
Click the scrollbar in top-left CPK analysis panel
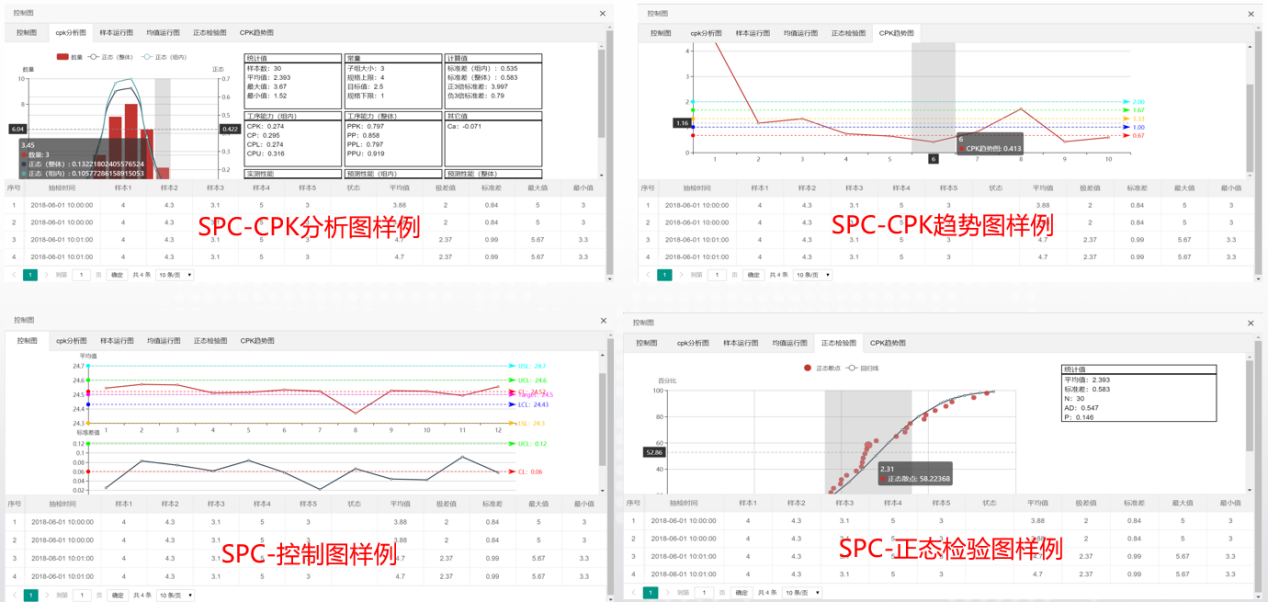[601, 100]
